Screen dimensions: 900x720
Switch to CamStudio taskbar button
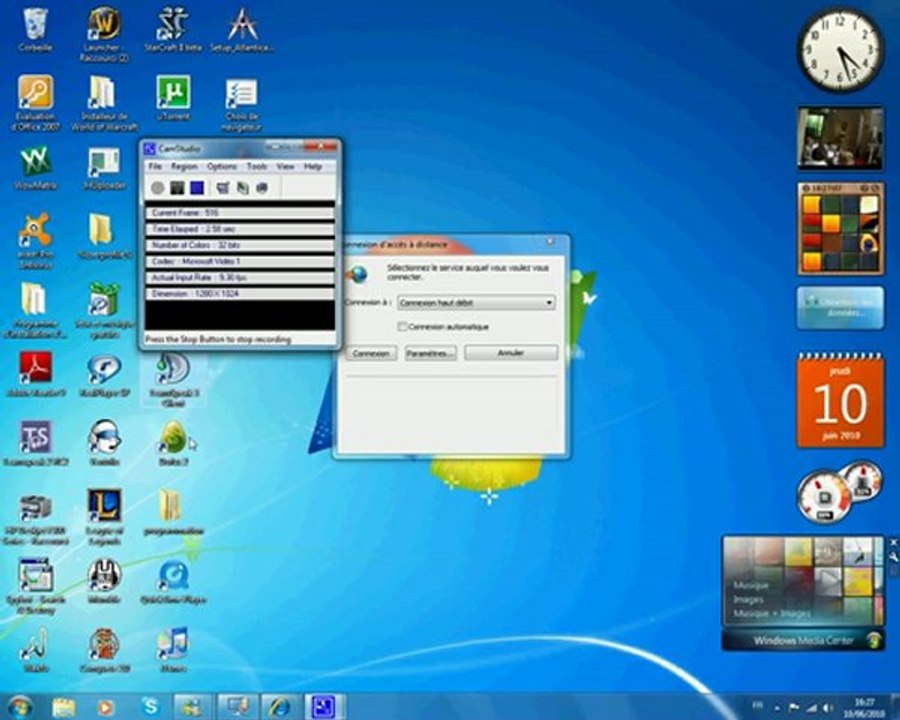[324, 707]
